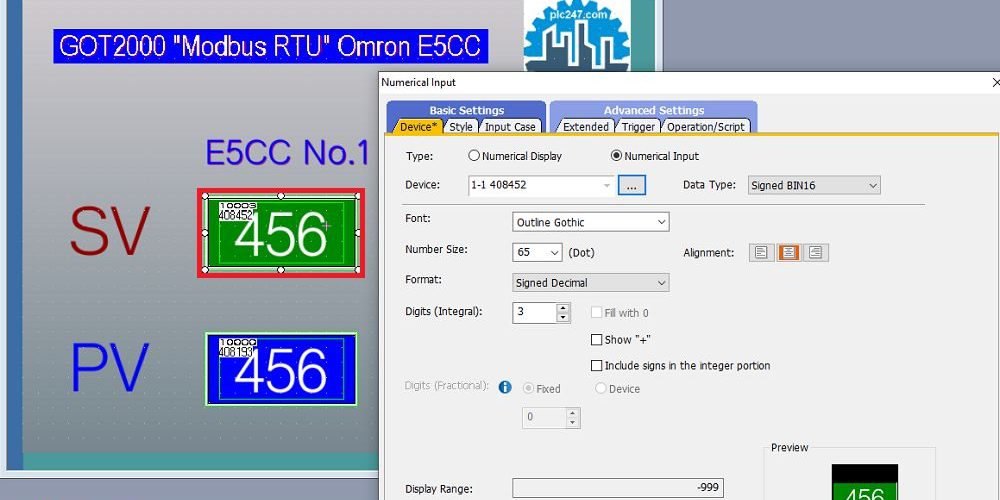Image resolution: width=1000 pixels, height=500 pixels.
Task: Open the Input Case tab
Action: tap(510, 126)
